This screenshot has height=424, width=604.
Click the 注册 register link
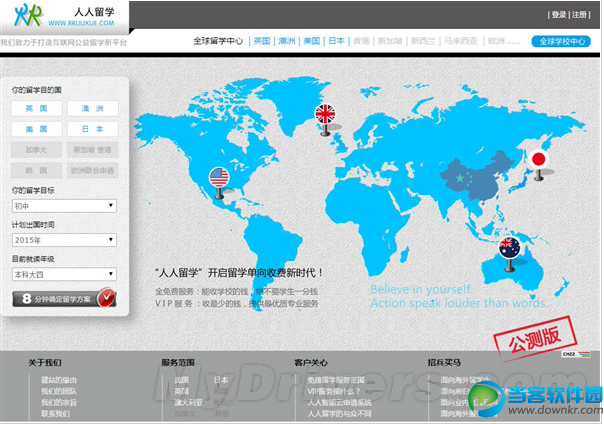579,15
